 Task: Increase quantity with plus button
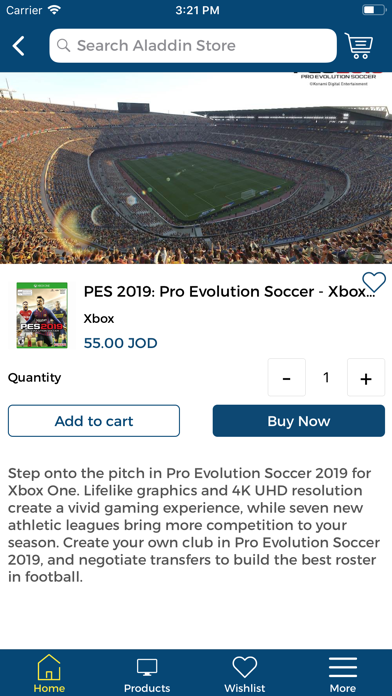(x=366, y=377)
